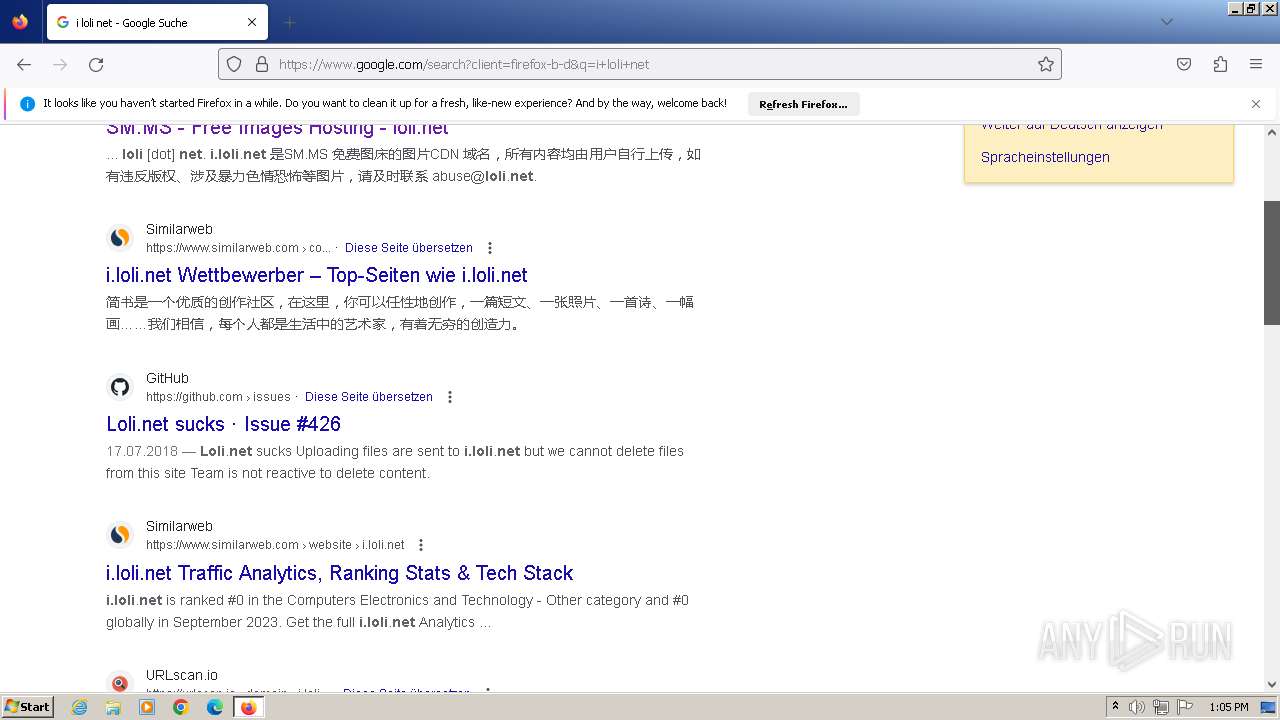Image resolution: width=1280 pixels, height=720 pixels.
Task: Open the 'SM.MS - Free Images Hosting' result
Action: click(x=277, y=128)
